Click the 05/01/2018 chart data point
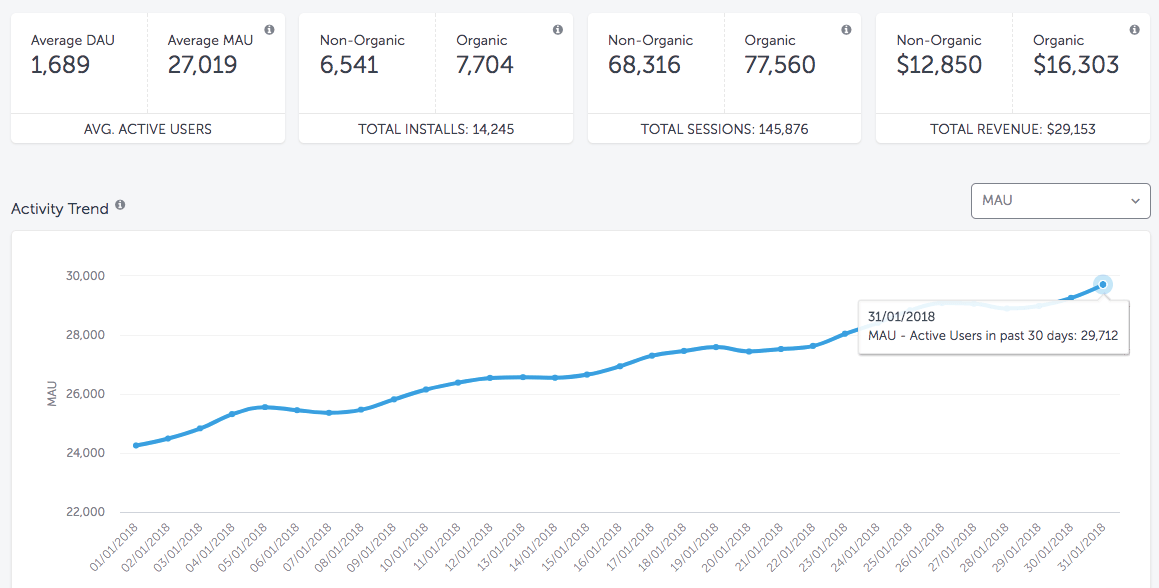 point(265,407)
